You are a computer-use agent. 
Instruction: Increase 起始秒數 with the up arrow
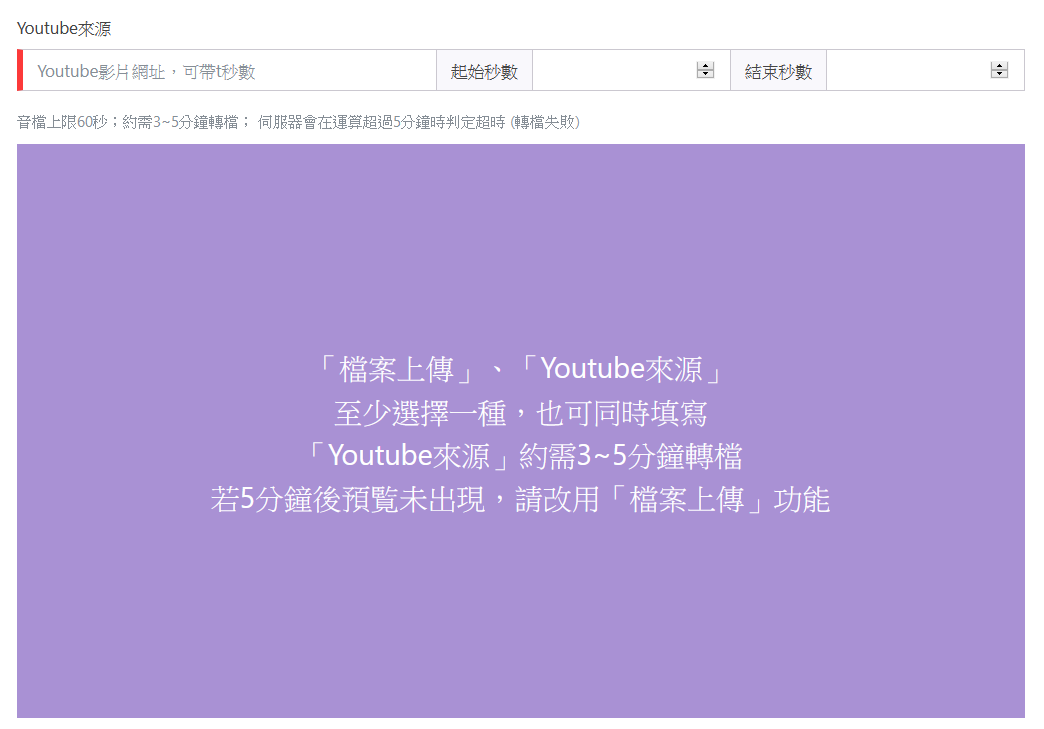[x=706, y=66]
